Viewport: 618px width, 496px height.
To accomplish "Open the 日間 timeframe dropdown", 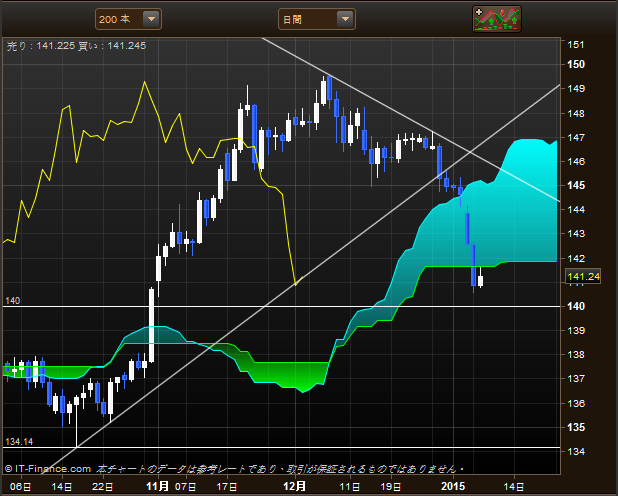I will [x=316, y=19].
